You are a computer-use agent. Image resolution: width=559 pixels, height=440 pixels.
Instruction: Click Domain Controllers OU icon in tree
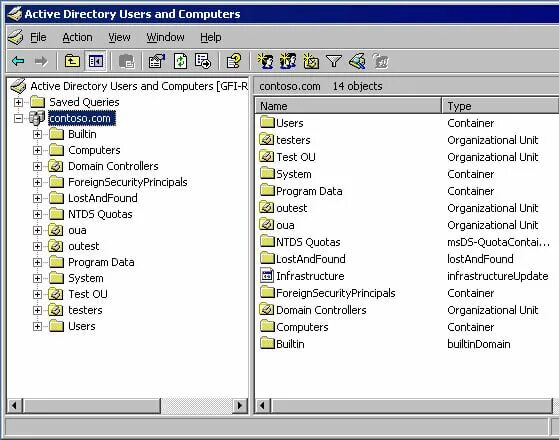(x=56, y=166)
